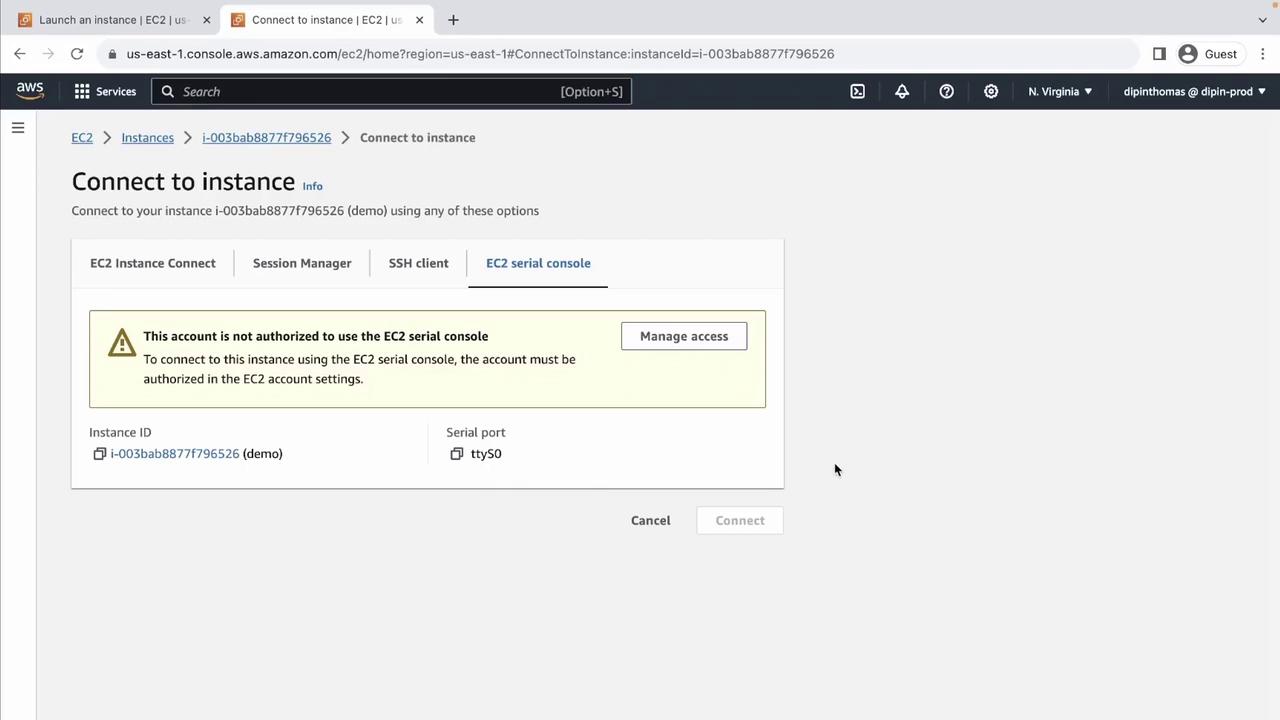Copy the serial port ttyS0 value
The image size is (1280, 720).
[457, 454]
